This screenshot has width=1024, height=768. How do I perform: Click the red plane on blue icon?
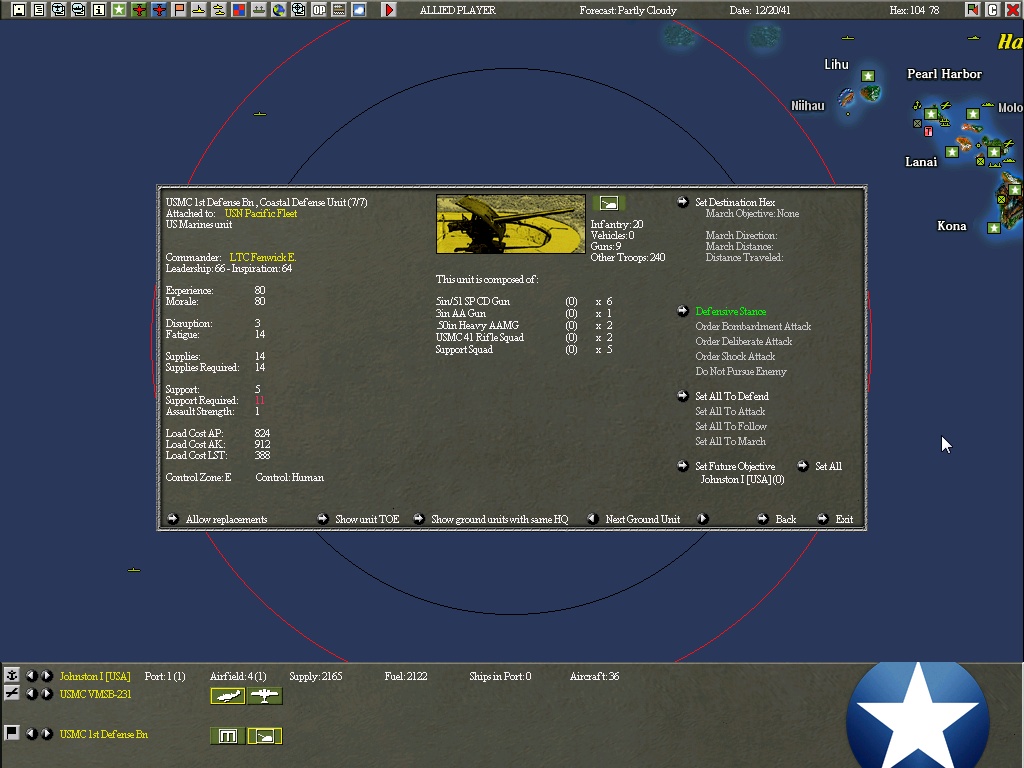(159, 10)
